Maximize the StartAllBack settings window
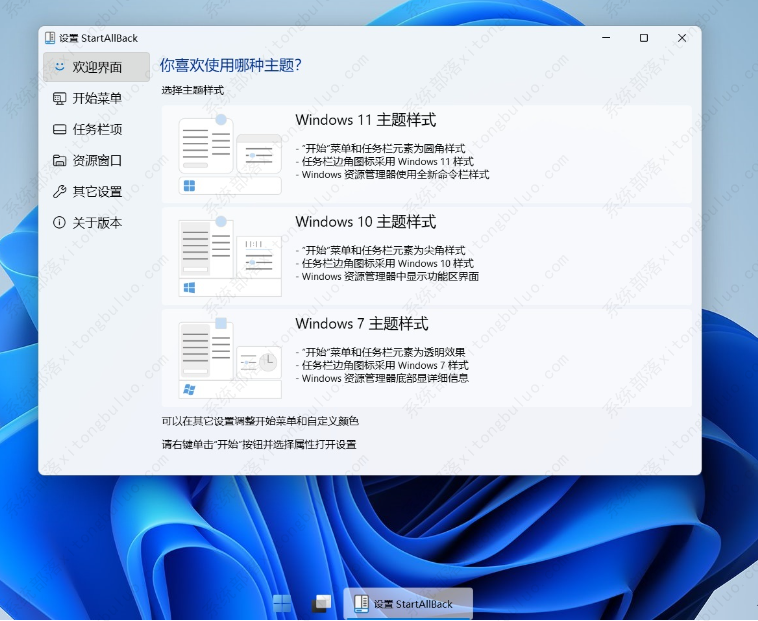758x621 pixels. coord(644,38)
